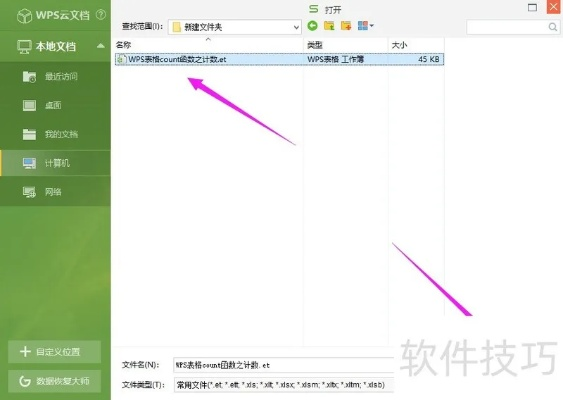Close the 打开 dialog
The image size is (563, 400).
click(x=553, y=7)
